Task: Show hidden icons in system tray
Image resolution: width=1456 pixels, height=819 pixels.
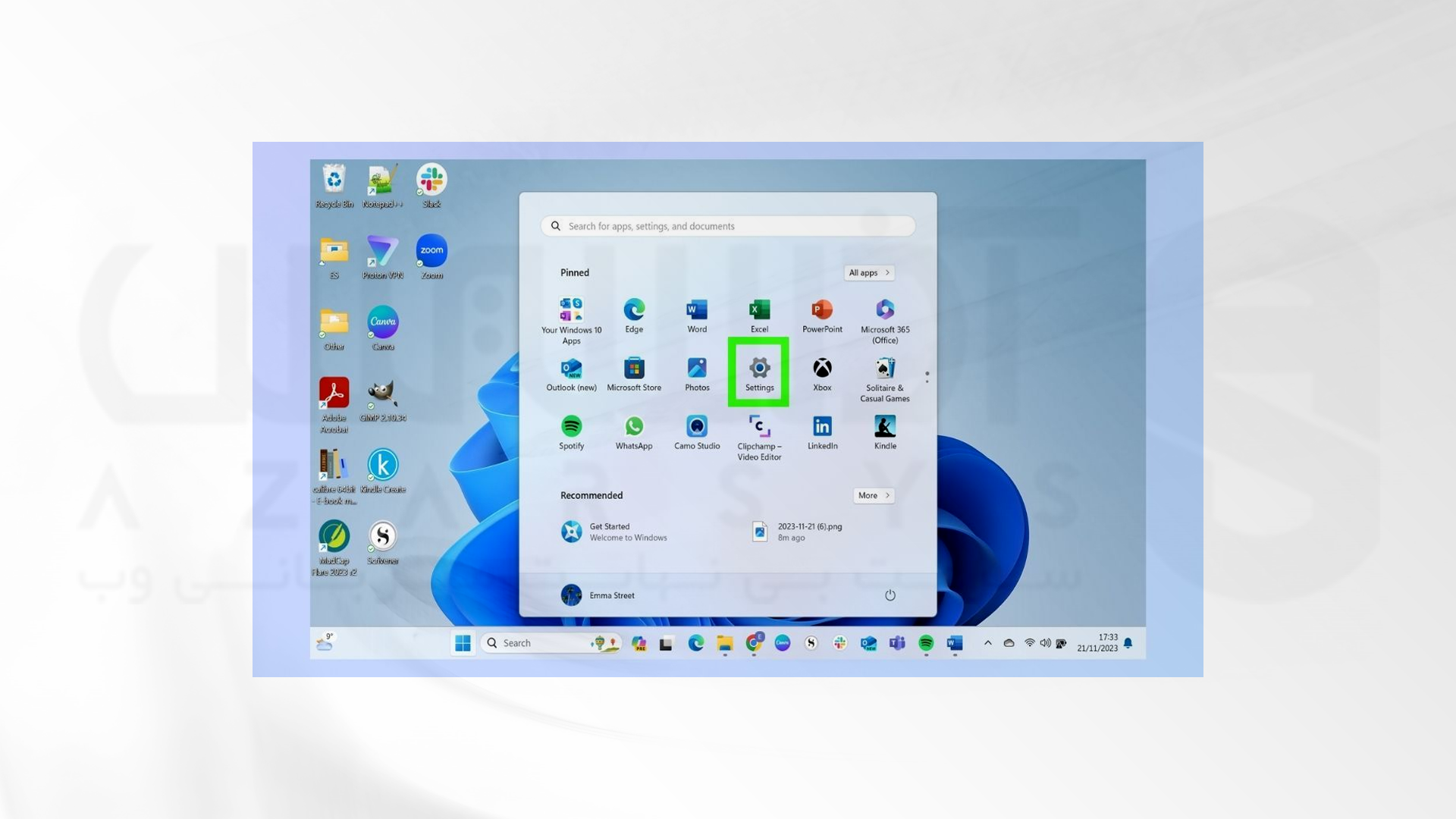Action: pos(987,643)
